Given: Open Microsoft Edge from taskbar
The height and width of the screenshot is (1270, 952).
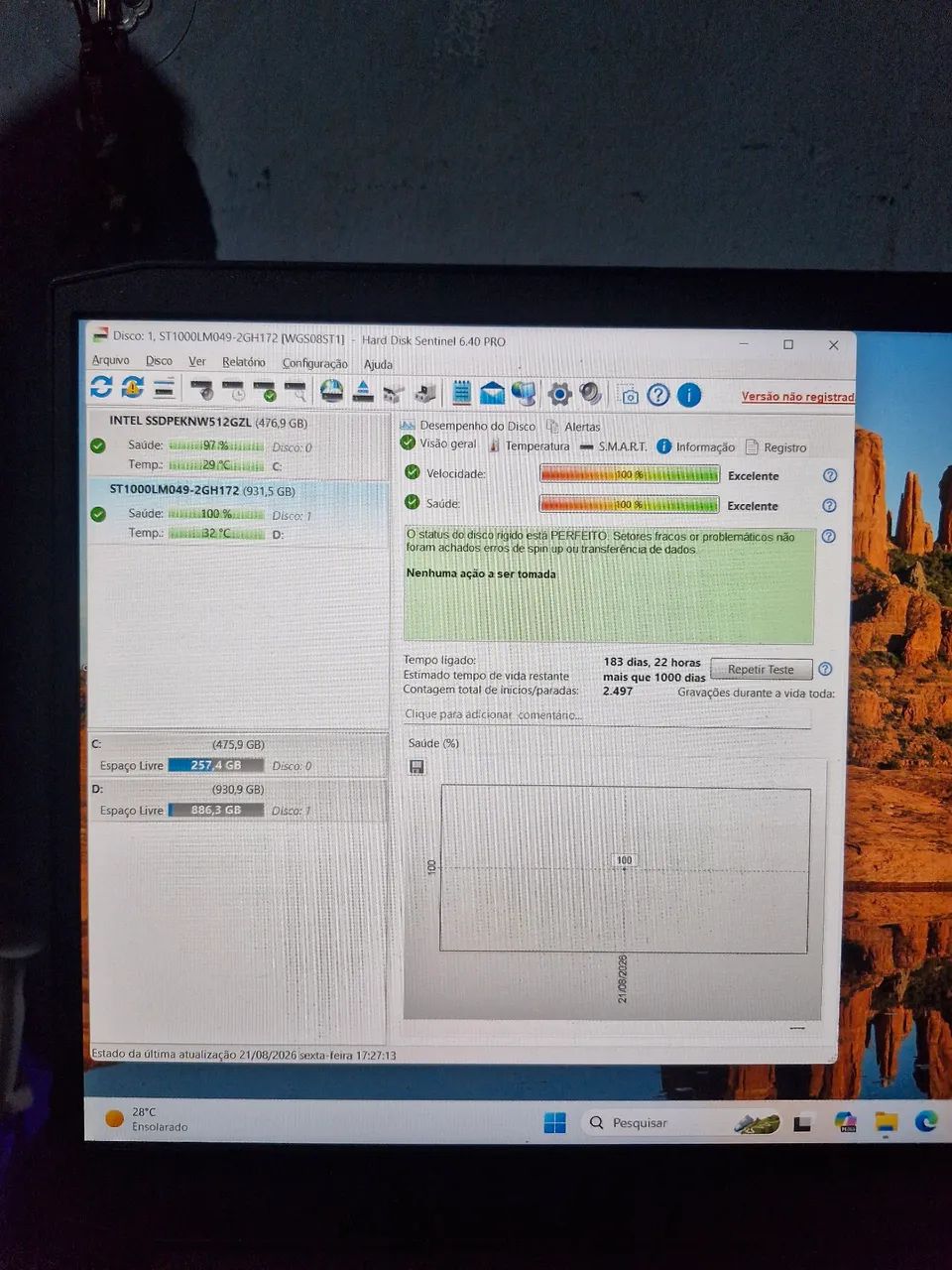Looking at the screenshot, I should coord(926,1121).
